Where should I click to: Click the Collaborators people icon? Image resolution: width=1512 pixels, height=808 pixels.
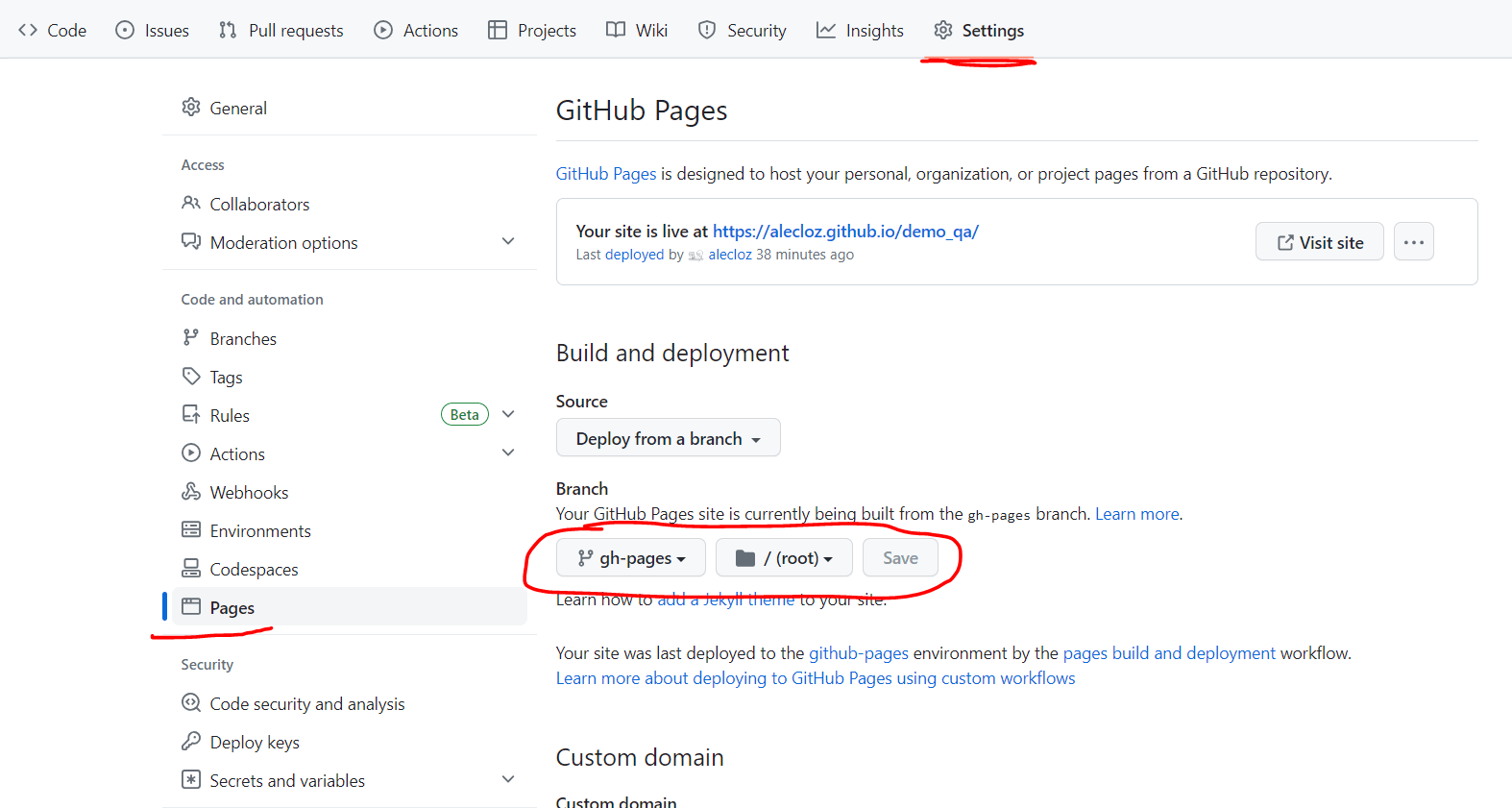[191, 204]
